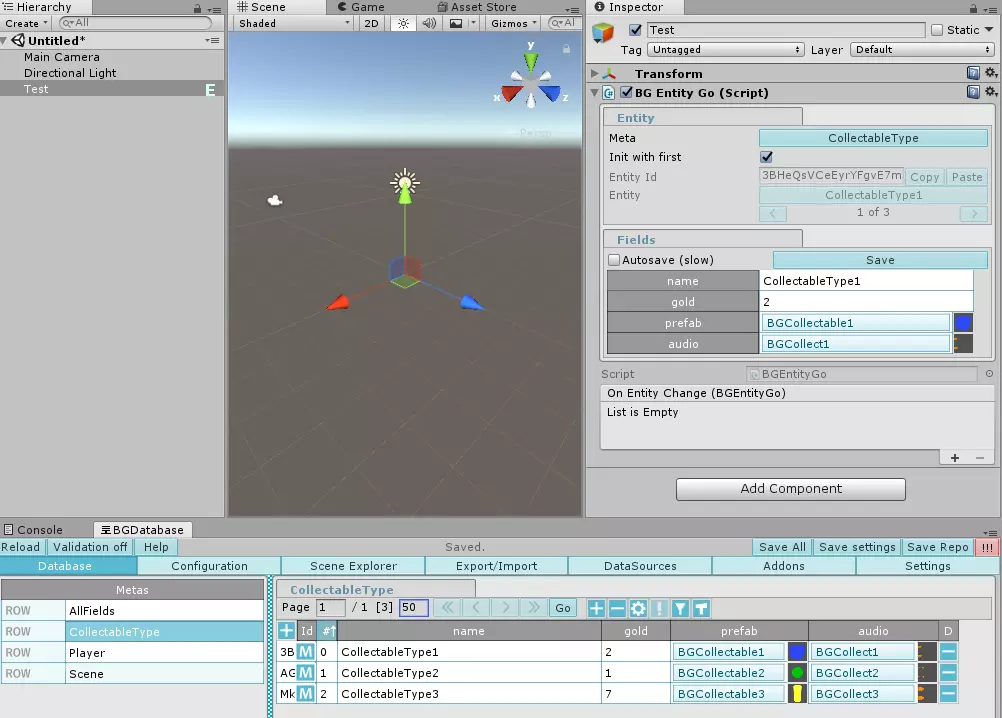Open the Static dropdown arrow

point(989,29)
